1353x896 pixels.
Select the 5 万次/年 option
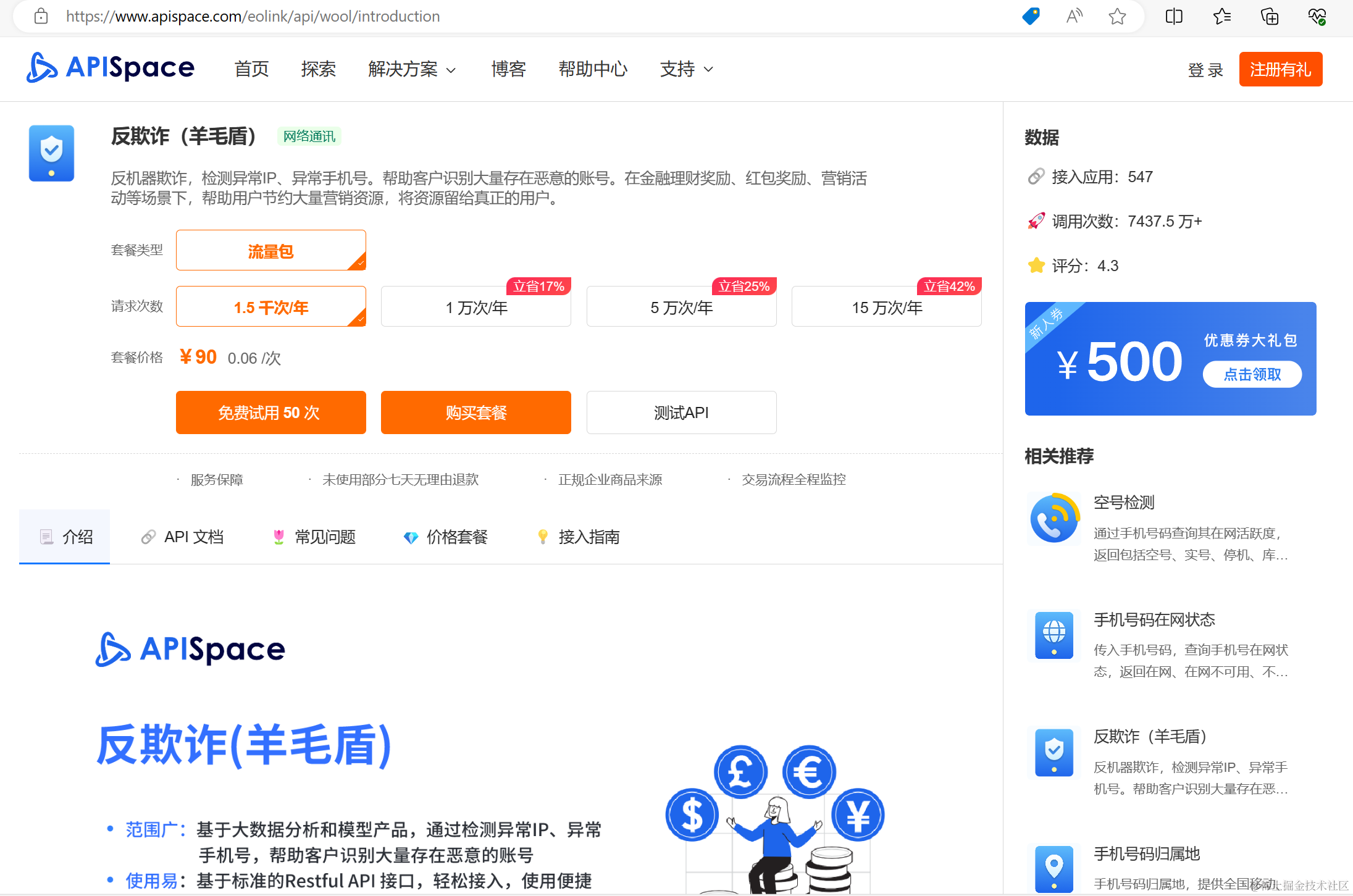tap(681, 307)
